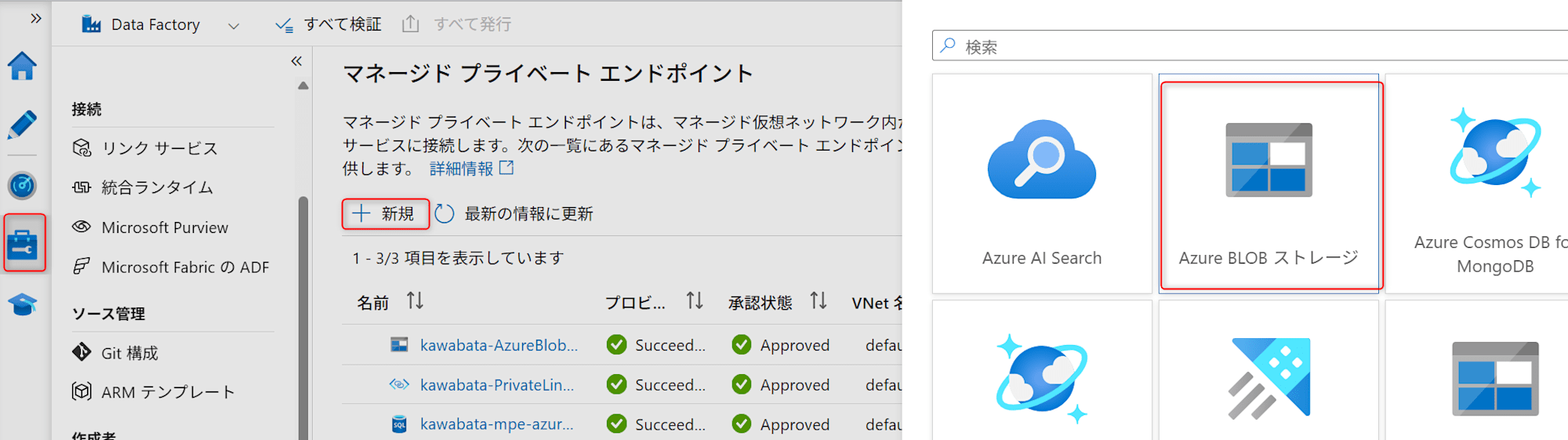Open the Author pencil icon
This screenshot has height=440, width=1568.
(x=22, y=125)
